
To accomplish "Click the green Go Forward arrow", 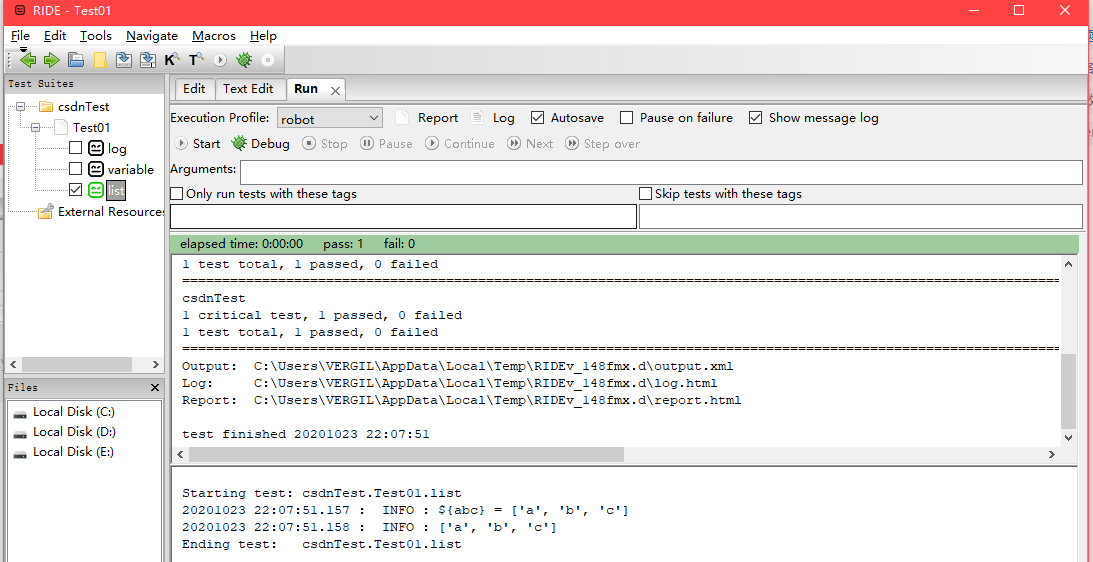I will point(52,61).
